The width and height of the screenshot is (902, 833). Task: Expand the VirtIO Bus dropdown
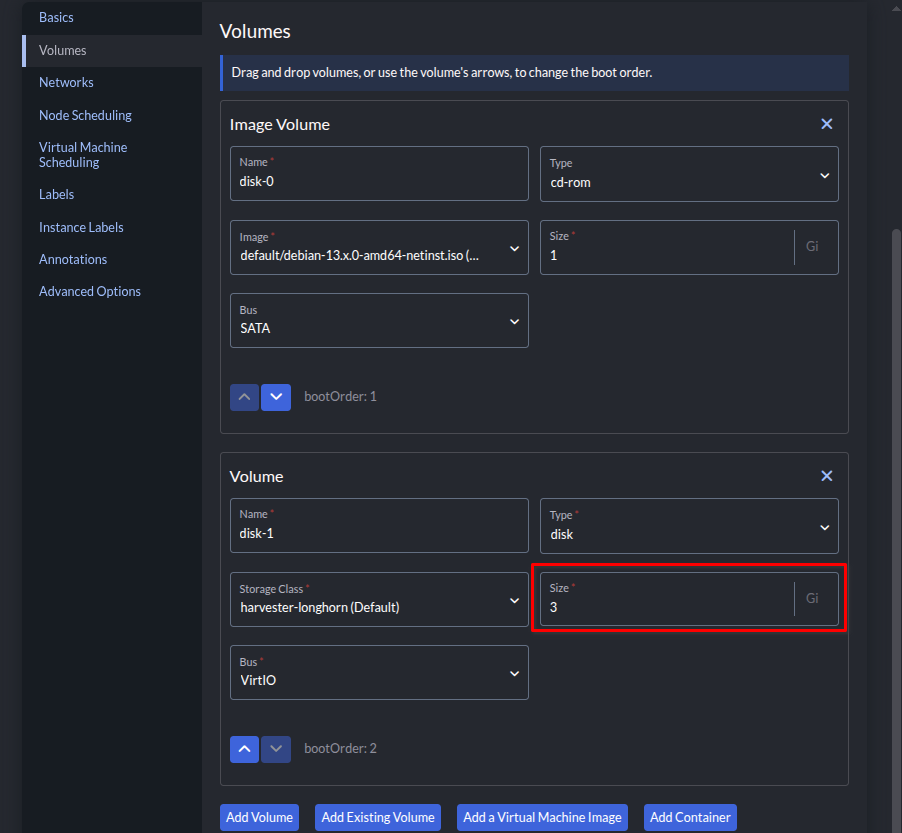click(379, 672)
